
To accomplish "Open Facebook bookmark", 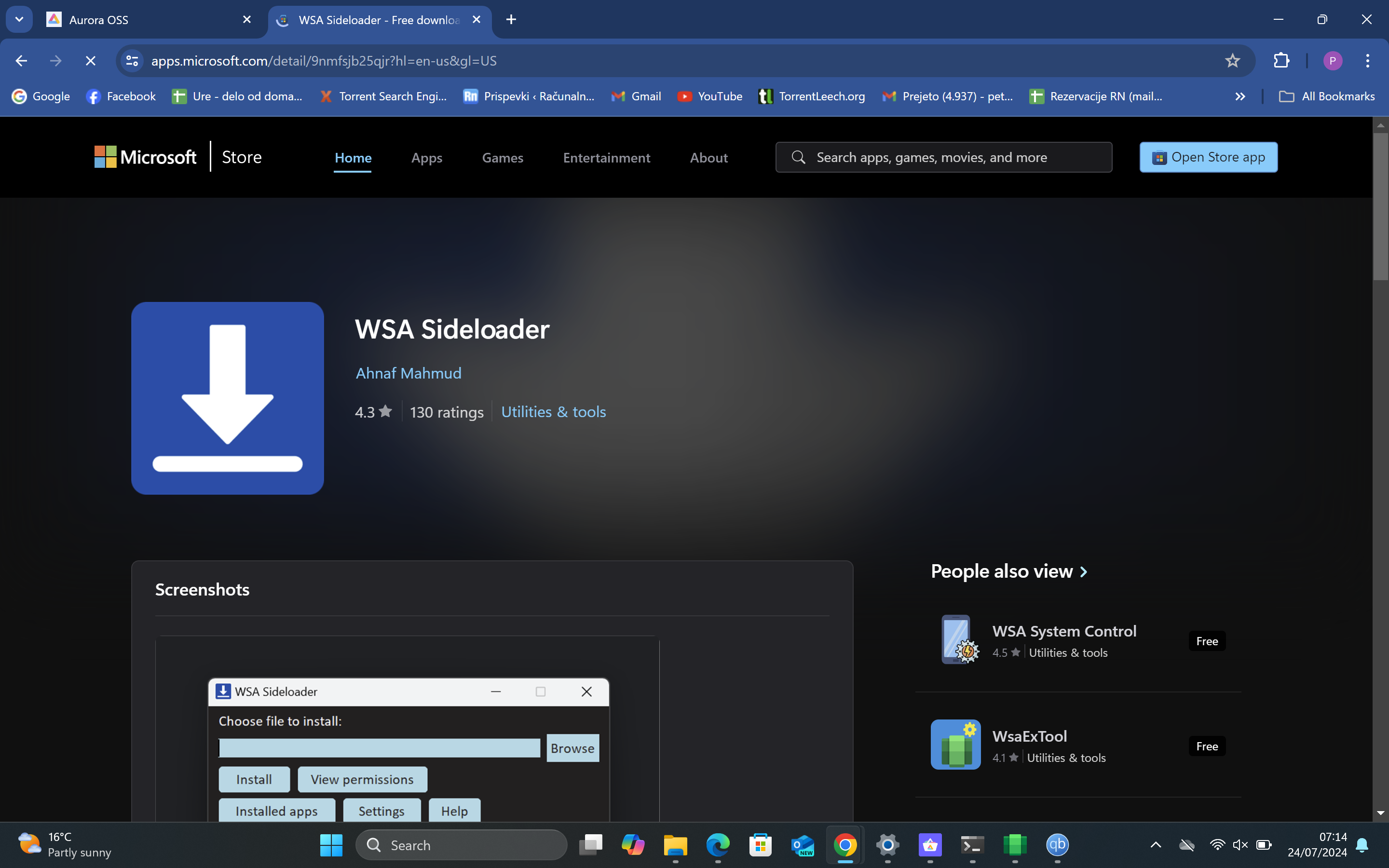I will click(121, 96).
